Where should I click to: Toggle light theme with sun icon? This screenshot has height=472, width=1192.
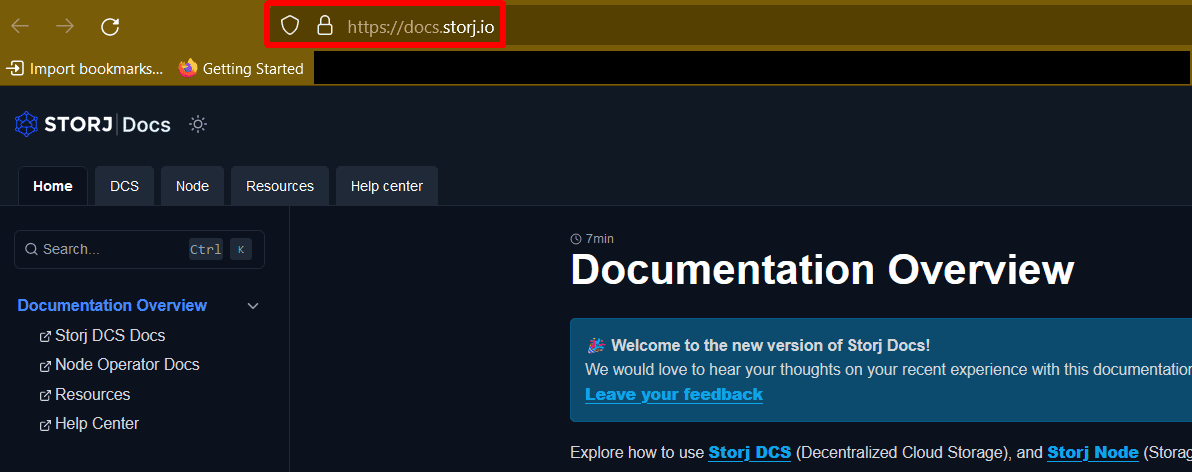[198, 125]
